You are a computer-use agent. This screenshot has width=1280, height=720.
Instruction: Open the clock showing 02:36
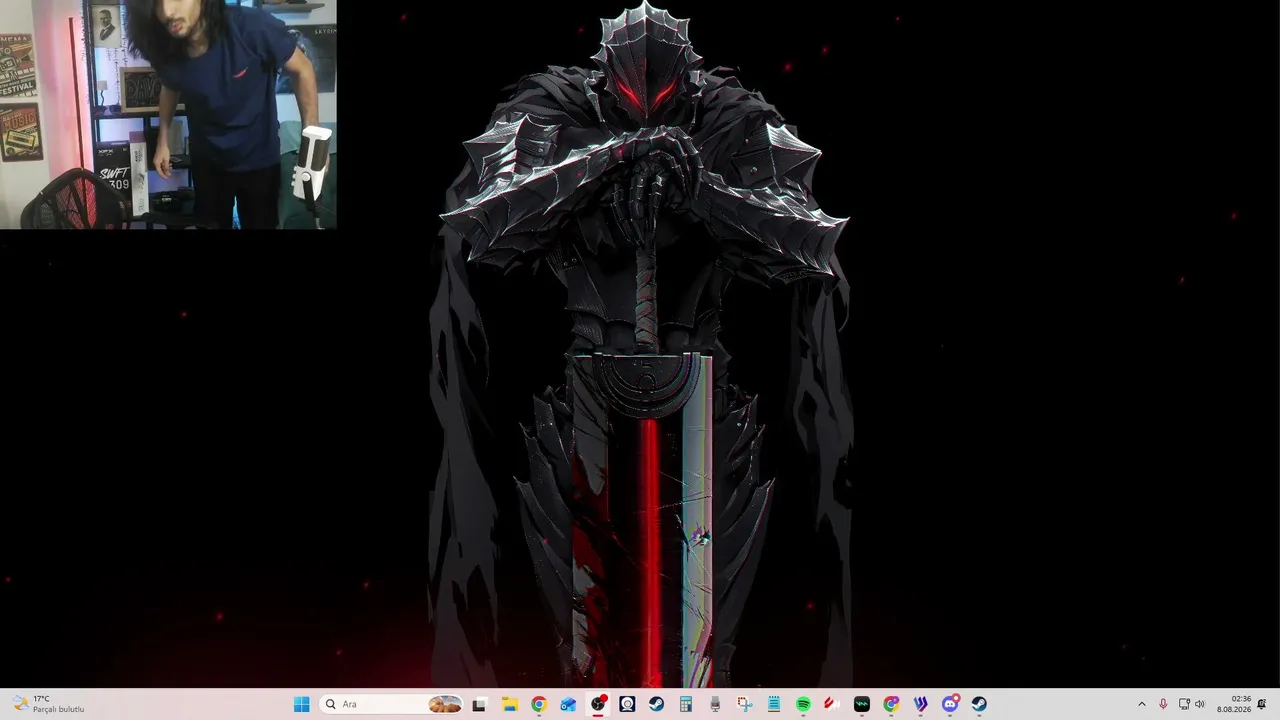point(1234,704)
